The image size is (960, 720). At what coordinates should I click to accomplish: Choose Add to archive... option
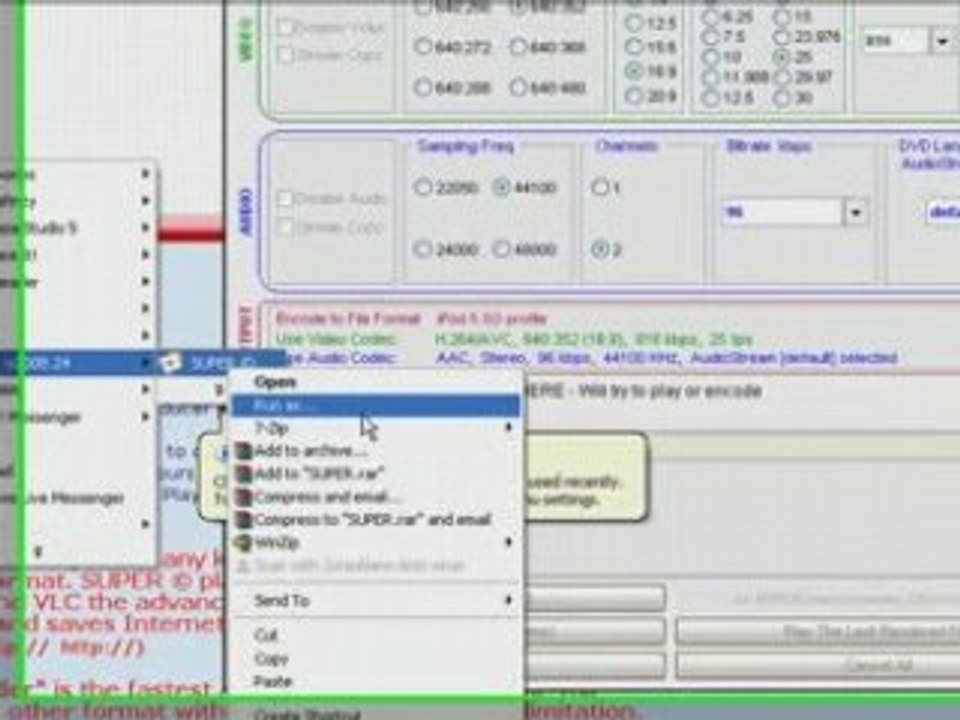tap(376, 451)
